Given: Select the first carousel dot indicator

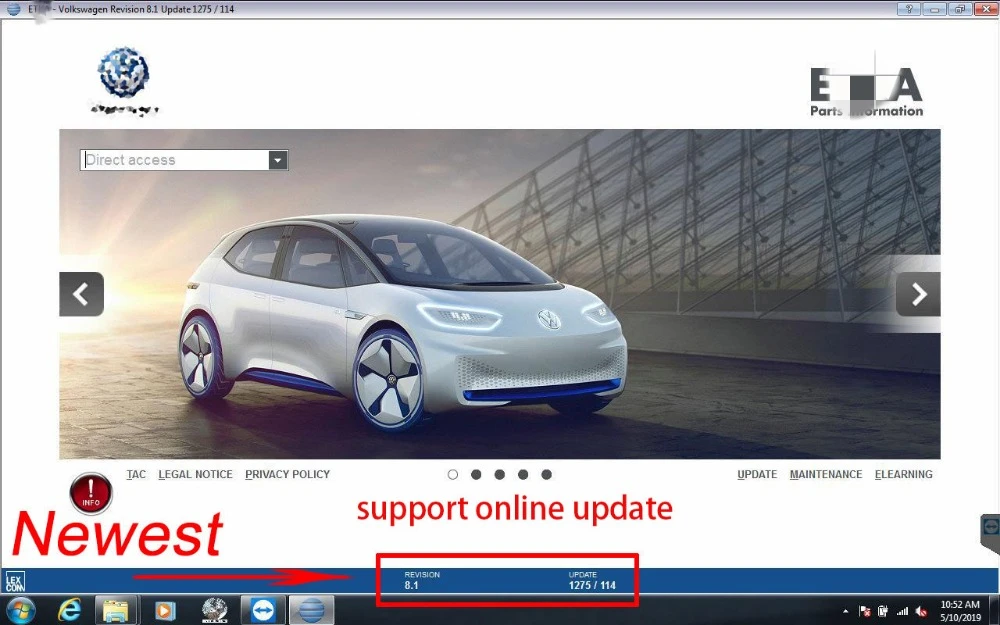Looking at the screenshot, I should coord(453,474).
